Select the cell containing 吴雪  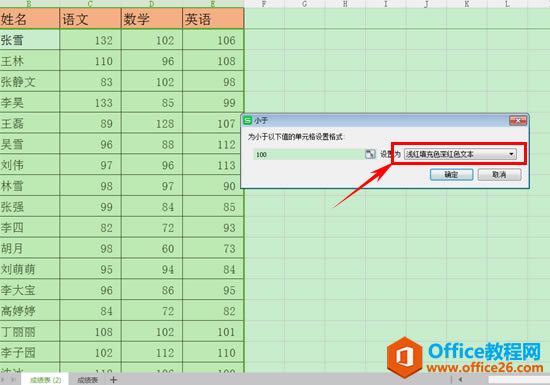tap(29, 144)
